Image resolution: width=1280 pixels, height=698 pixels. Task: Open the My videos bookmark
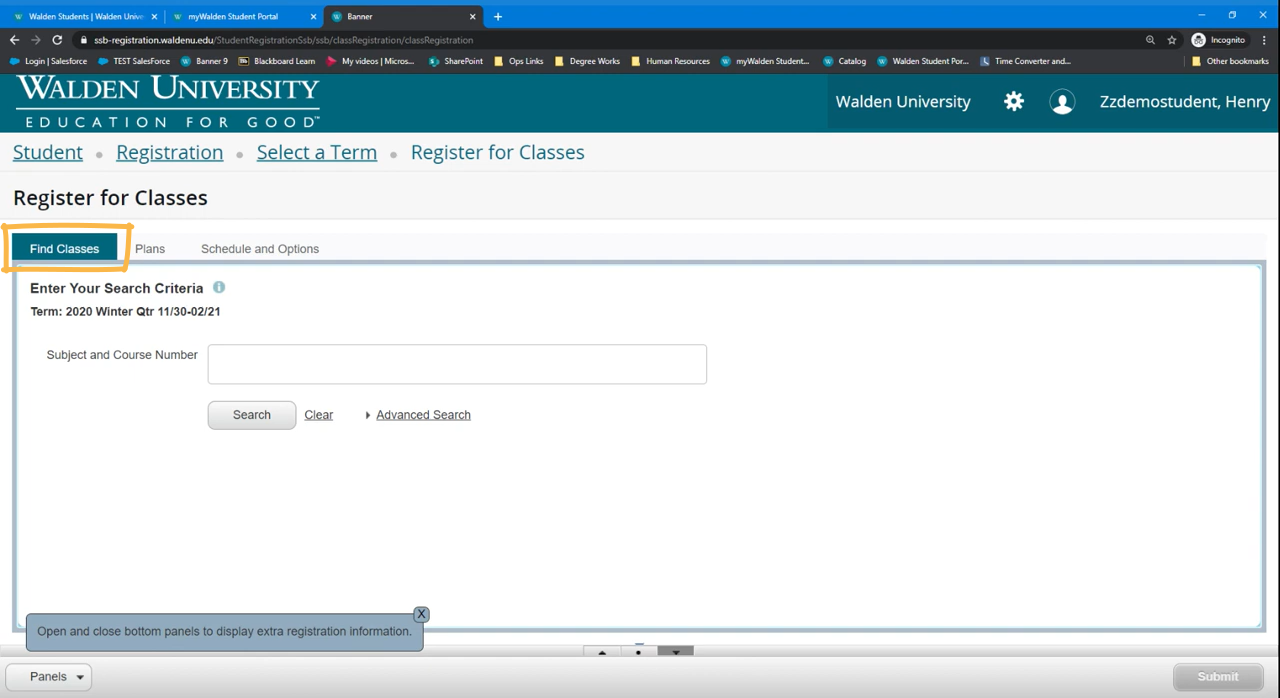click(x=370, y=61)
